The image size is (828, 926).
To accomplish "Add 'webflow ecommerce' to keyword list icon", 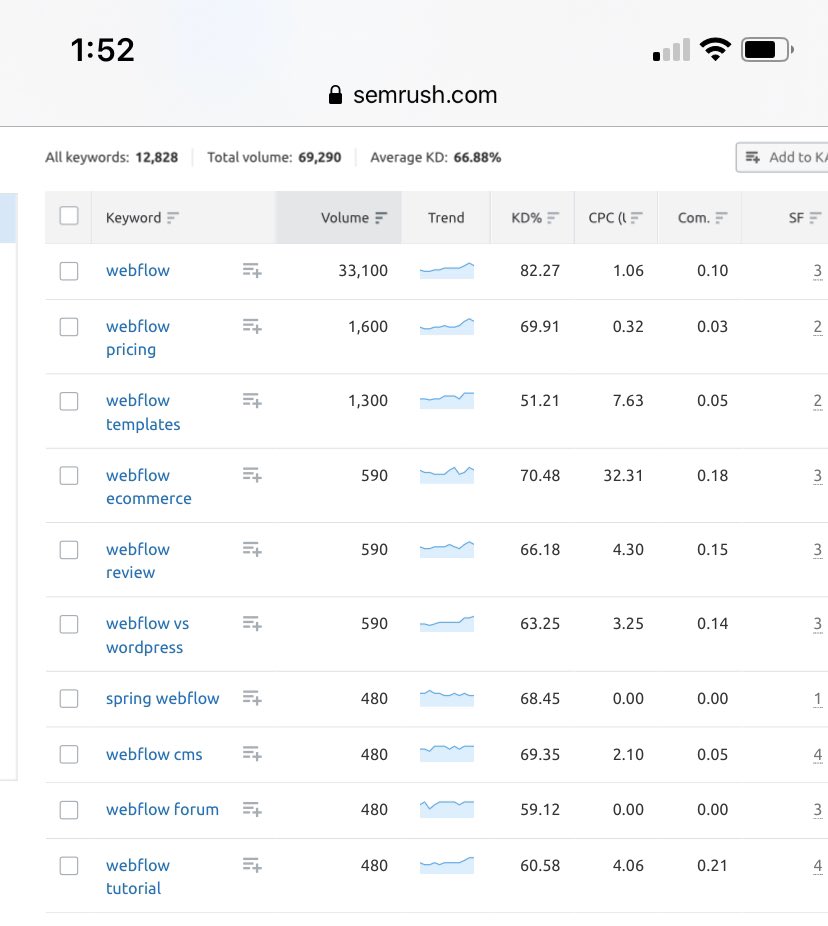I will (x=252, y=475).
